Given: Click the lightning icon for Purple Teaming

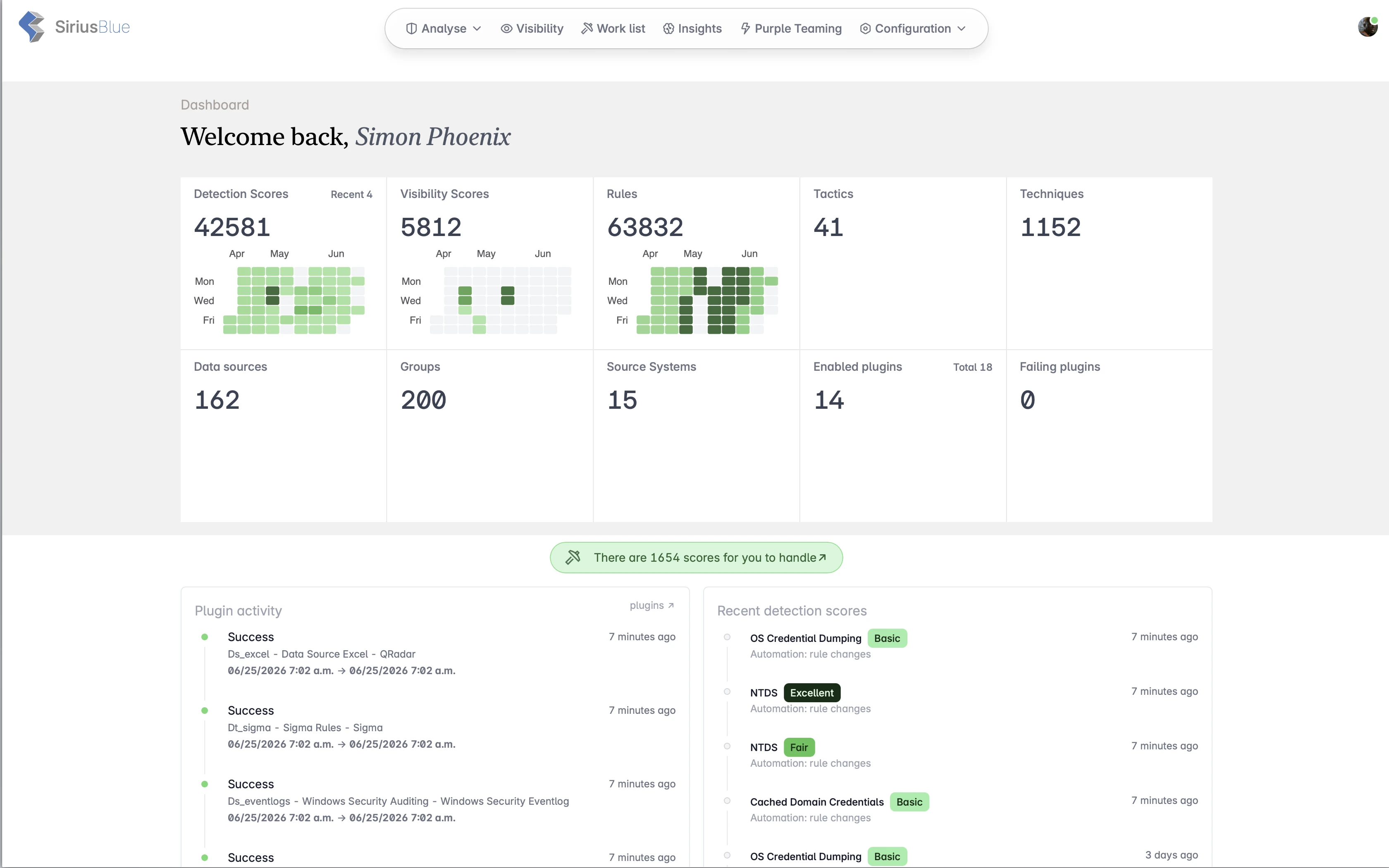Looking at the screenshot, I should click(745, 29).
